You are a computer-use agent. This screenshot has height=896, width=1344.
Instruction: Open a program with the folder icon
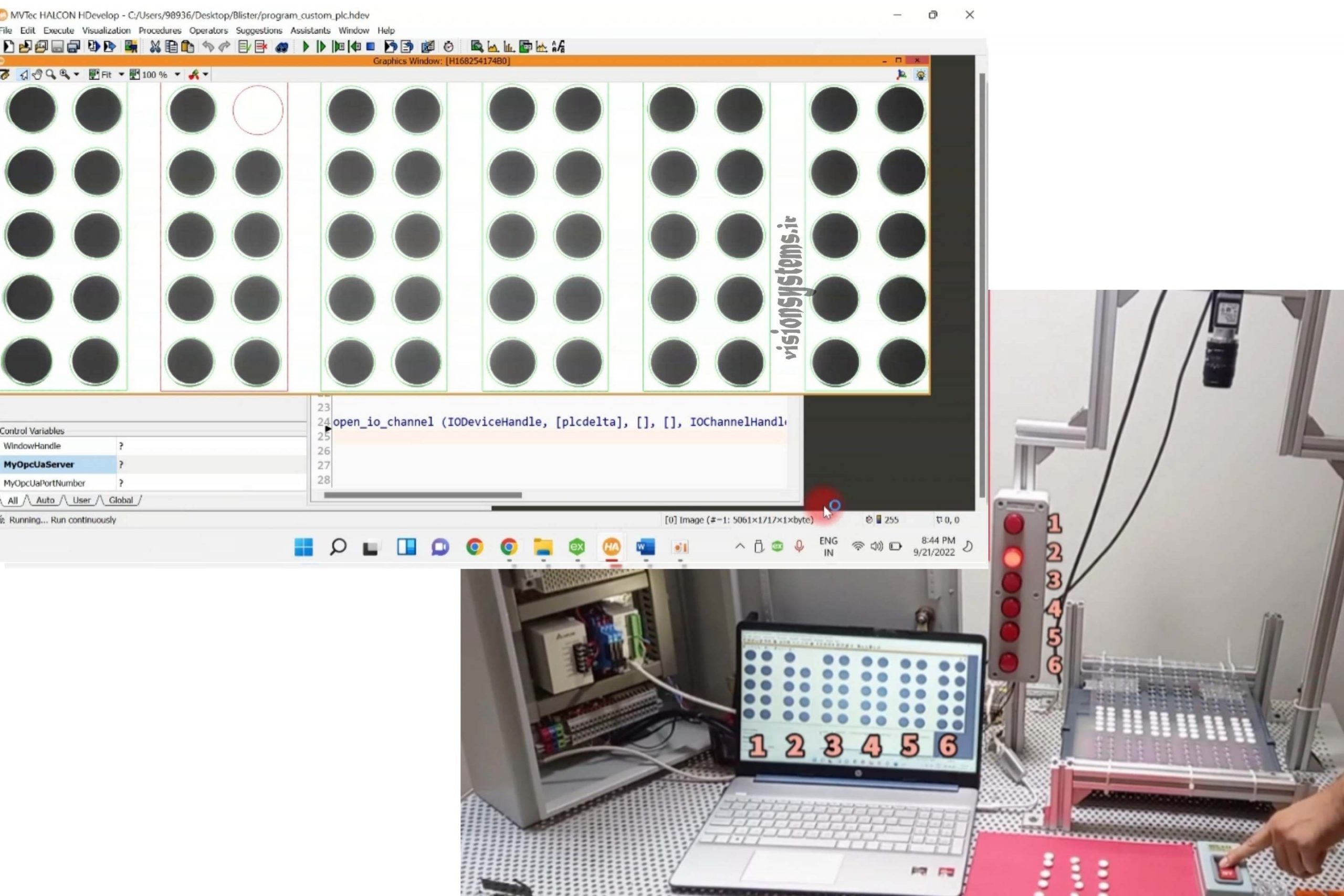25,47
